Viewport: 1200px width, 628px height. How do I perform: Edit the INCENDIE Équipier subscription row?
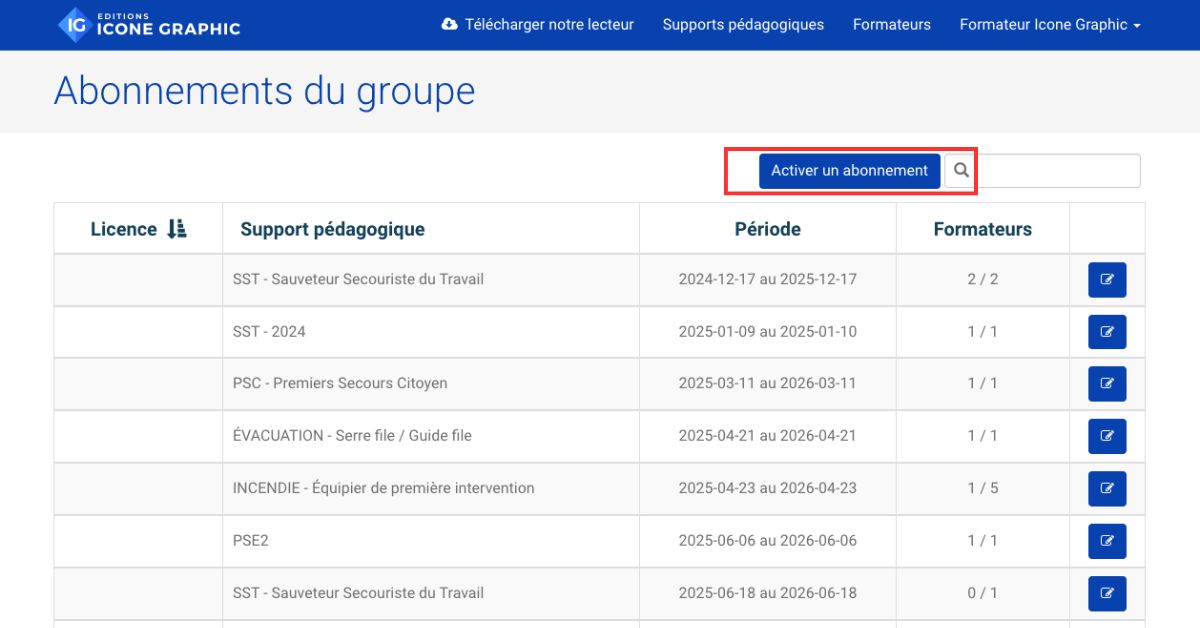pos(1106,488)
